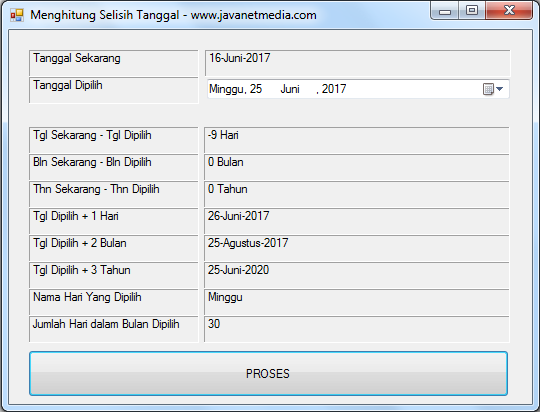
Task: Click the Nama Hari Yang Dipilih label
Action: click(x=114, y=302)
